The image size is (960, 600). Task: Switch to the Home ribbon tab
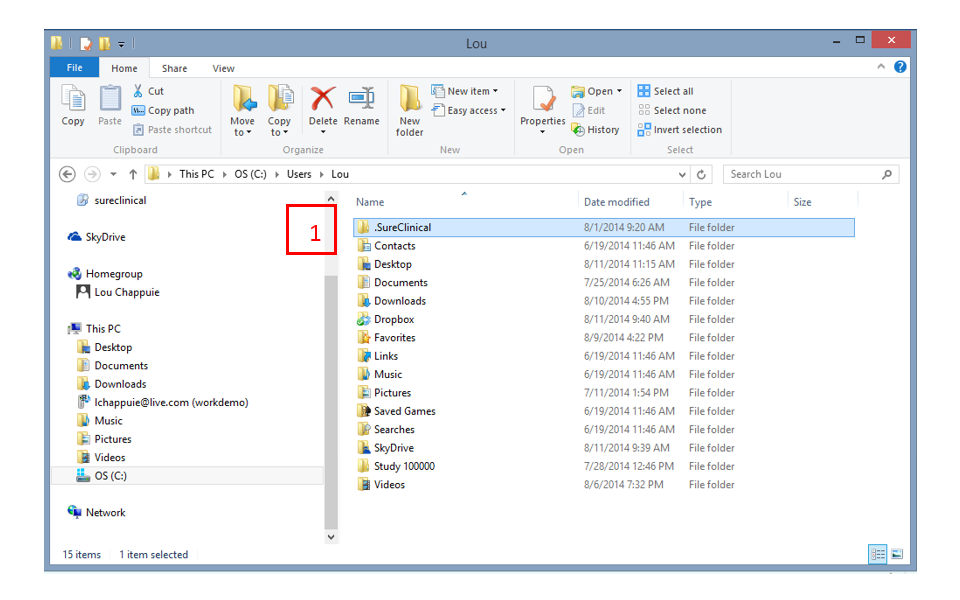coord(124,68)
